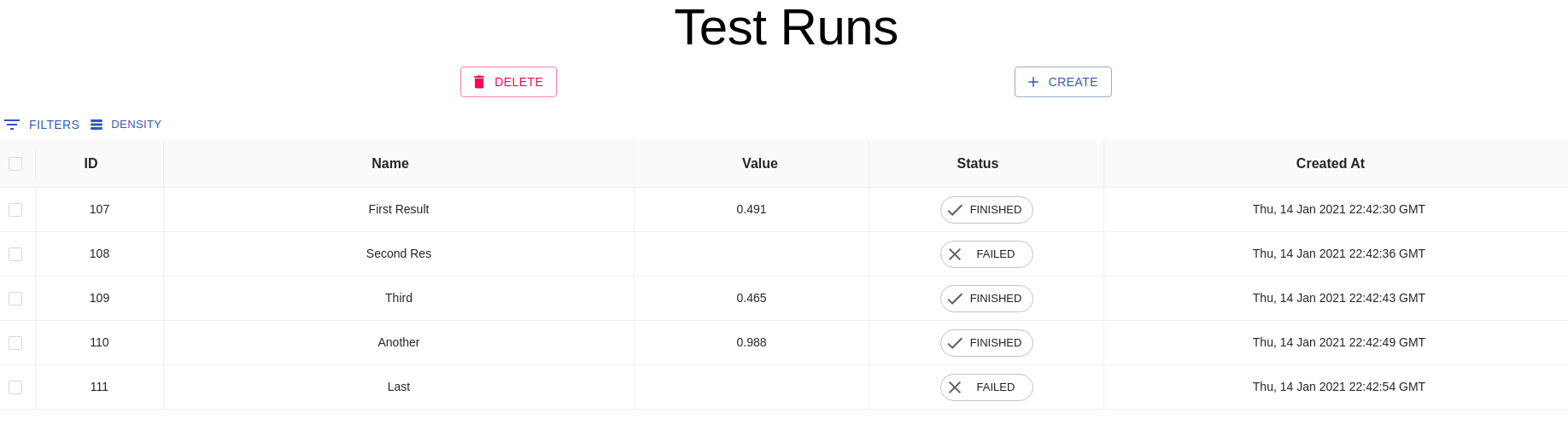Screen dimensions: 1568x448
Task: Sort by Created At column header
Action: (x=1330, y=164)
